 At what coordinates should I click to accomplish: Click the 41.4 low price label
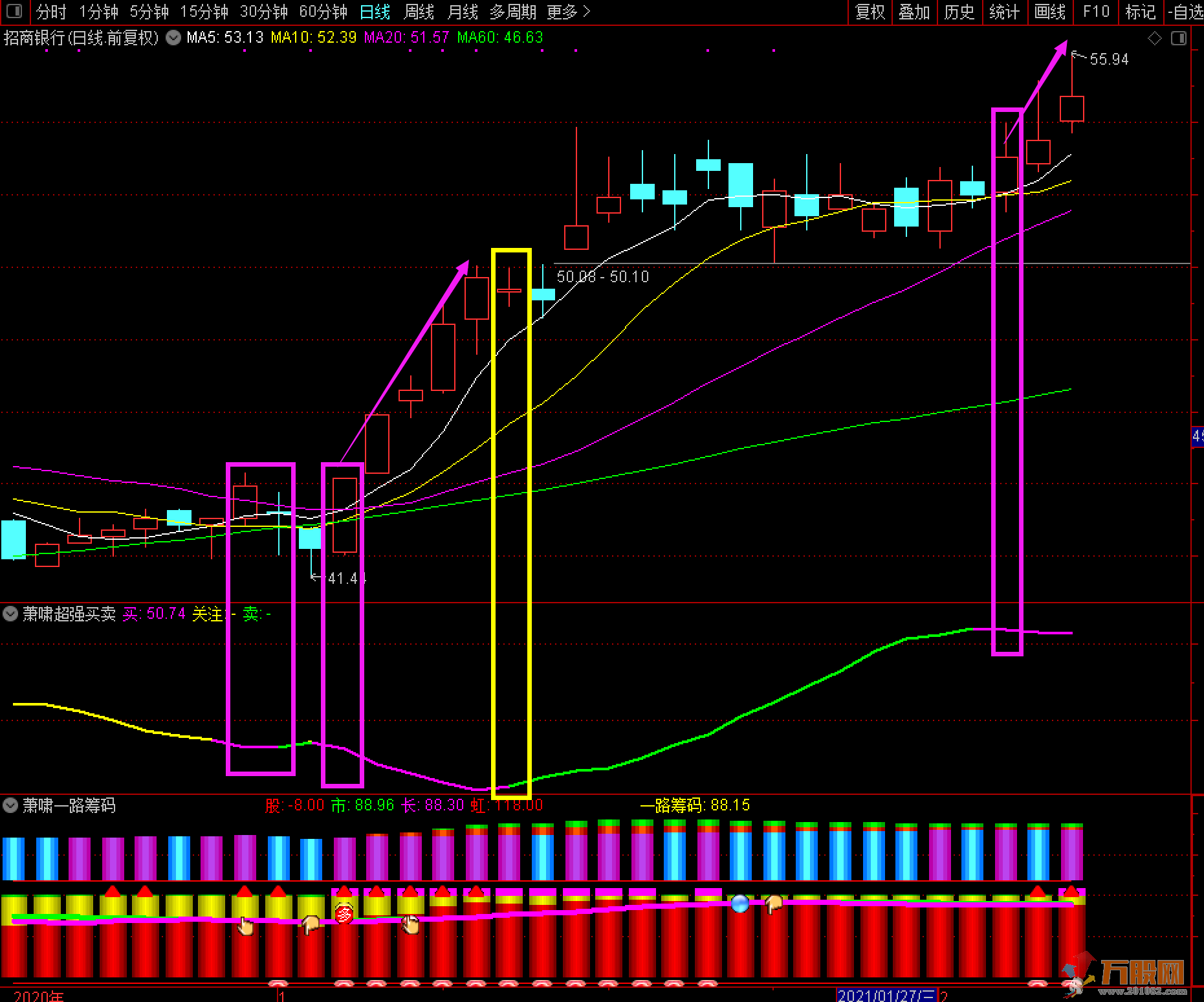click(x=346, y=578)
